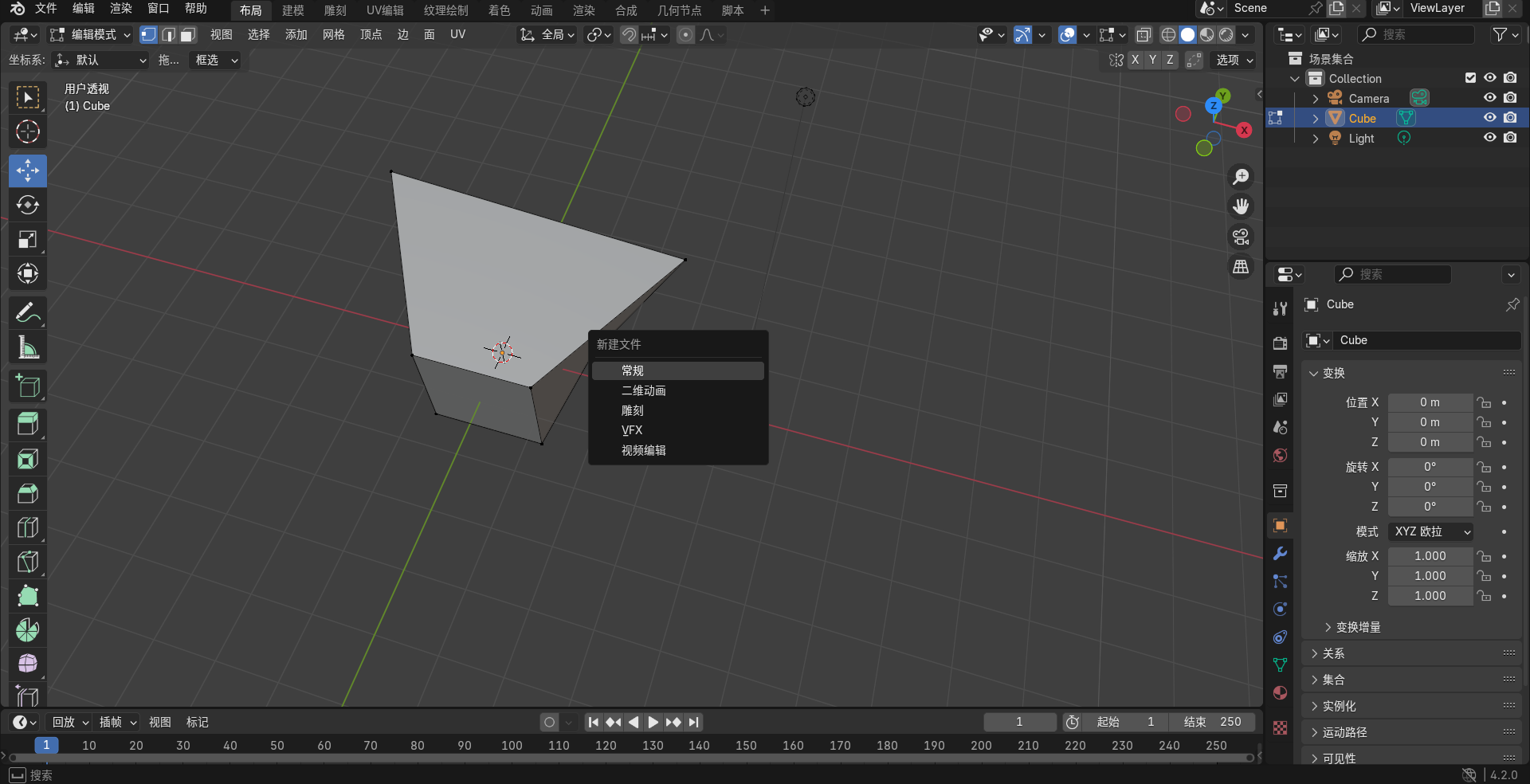Open the Mesh menu
1530x784 pixels.
pos(333,34)
